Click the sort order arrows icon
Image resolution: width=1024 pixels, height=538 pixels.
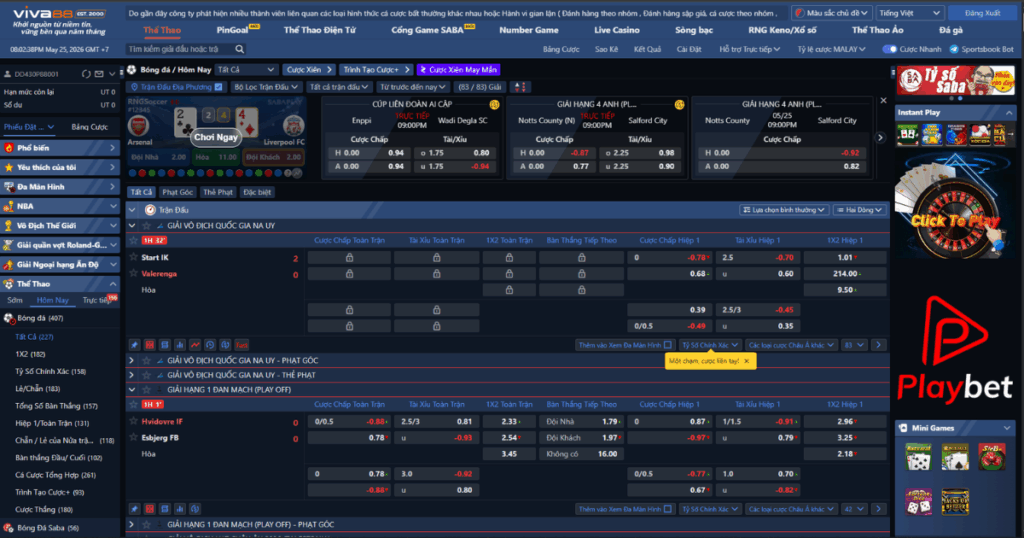[520, 87]
